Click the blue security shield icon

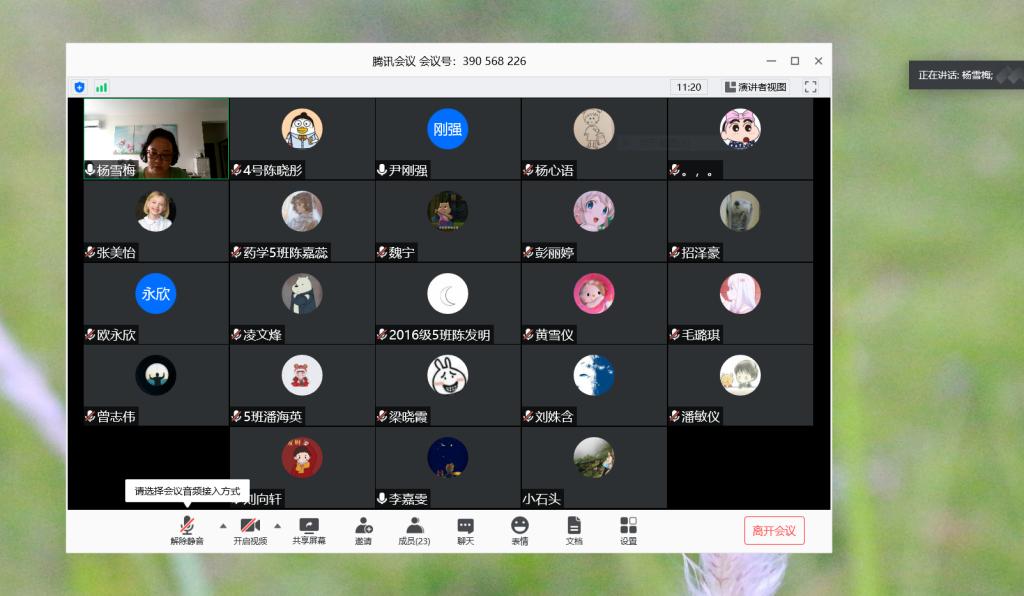(x=80, y=87)
